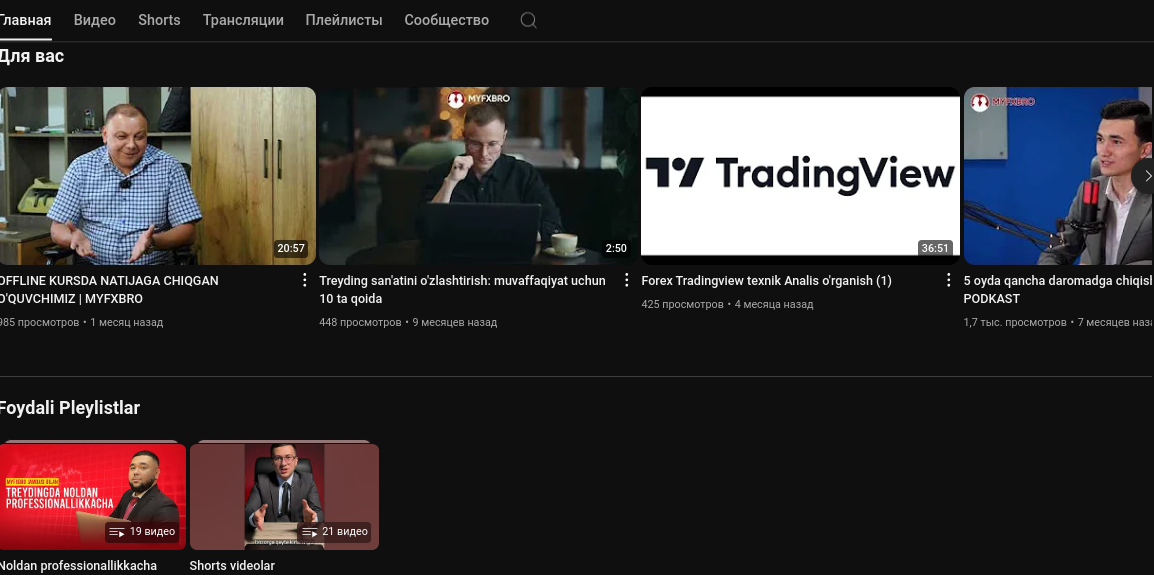Screen dimensions: 1154x575
Task: Open options menu for Forex Tradingview video
Action: pos(948,280)
